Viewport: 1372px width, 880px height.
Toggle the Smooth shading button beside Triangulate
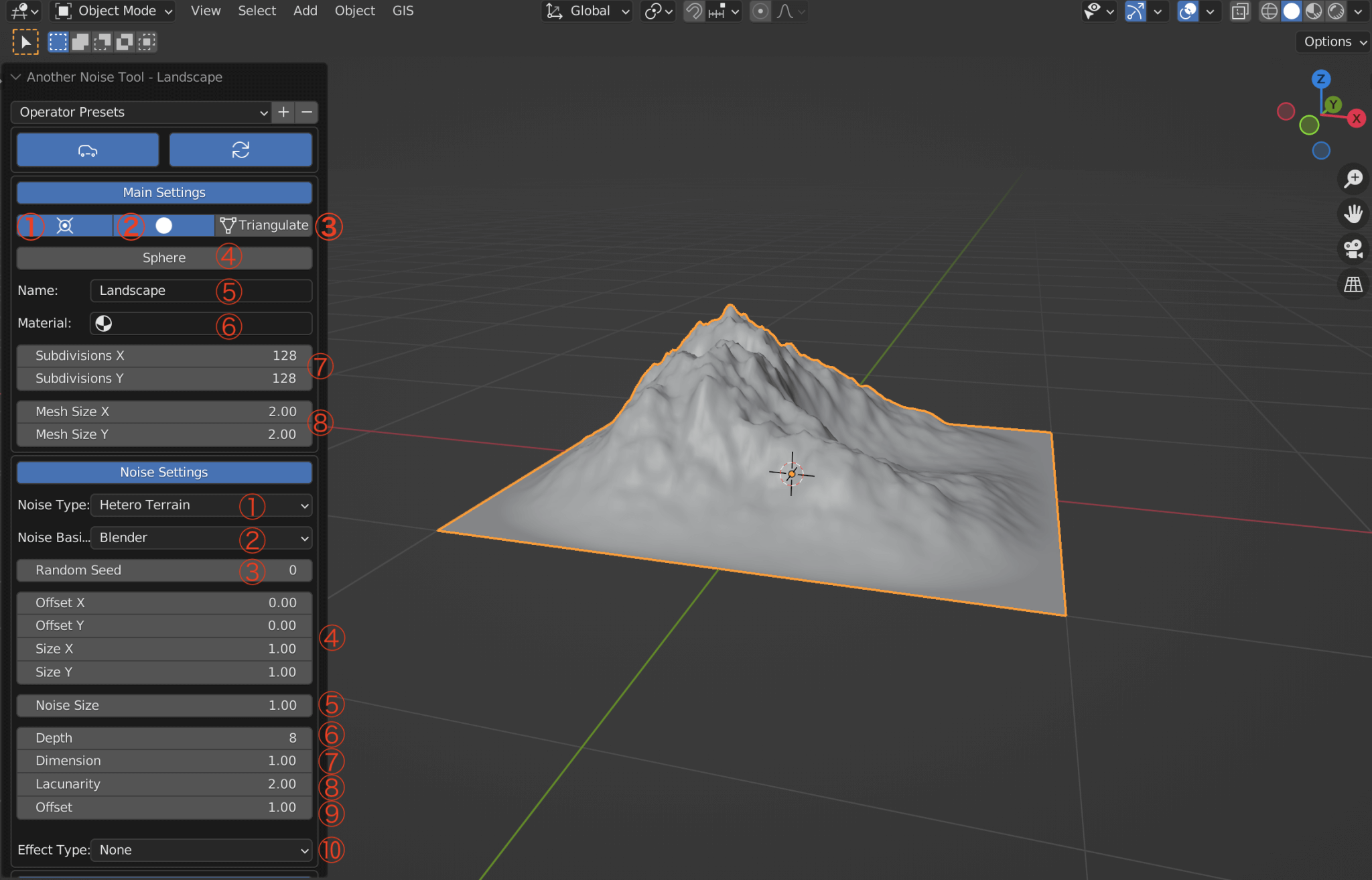163,225
